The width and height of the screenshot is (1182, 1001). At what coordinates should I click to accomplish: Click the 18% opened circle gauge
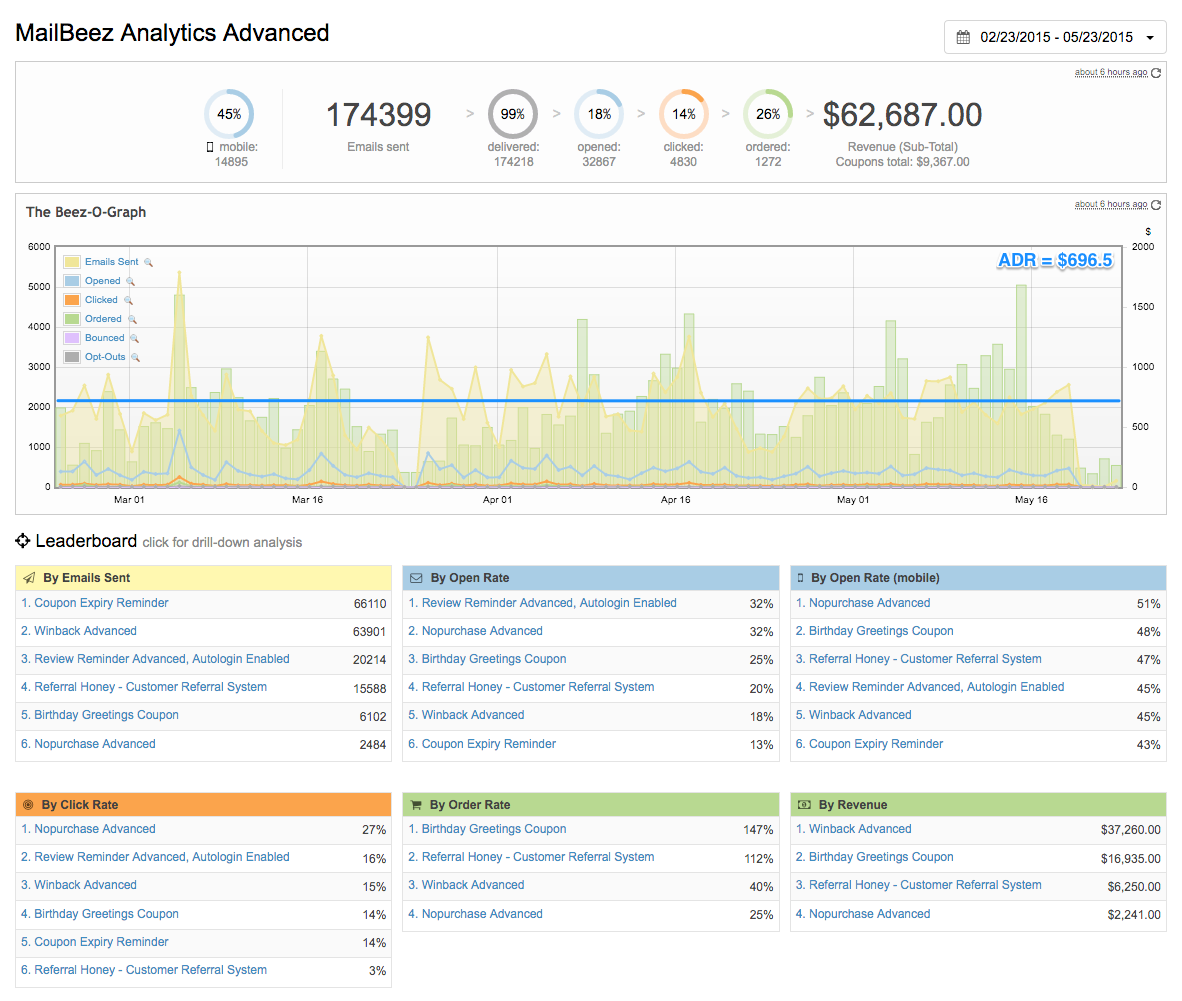tap(599, 114)
